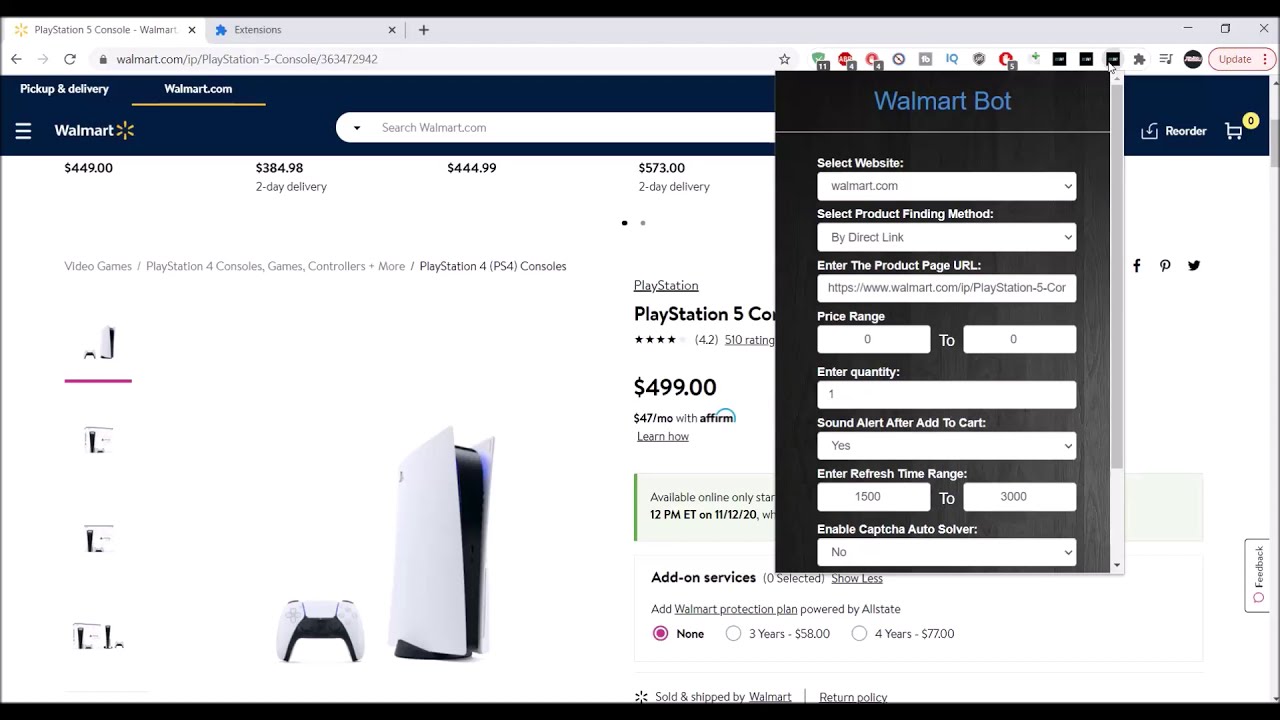Close the PlayStation 5 Console tab
Viewport: 1280px width, 720px height.
pyautogui.click(x=192, y=30)
